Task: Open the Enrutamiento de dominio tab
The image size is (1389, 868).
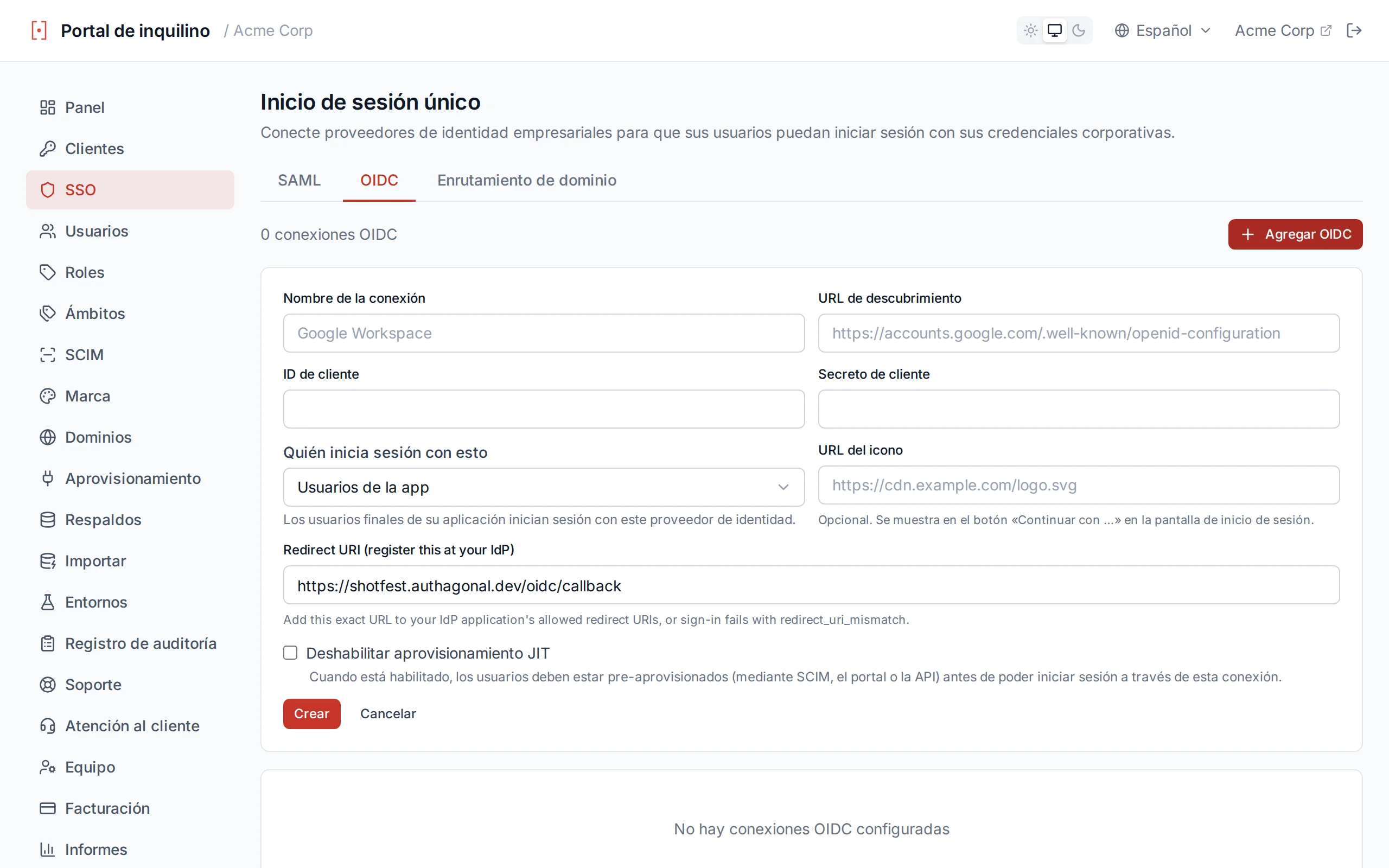Action: [526, 180]
